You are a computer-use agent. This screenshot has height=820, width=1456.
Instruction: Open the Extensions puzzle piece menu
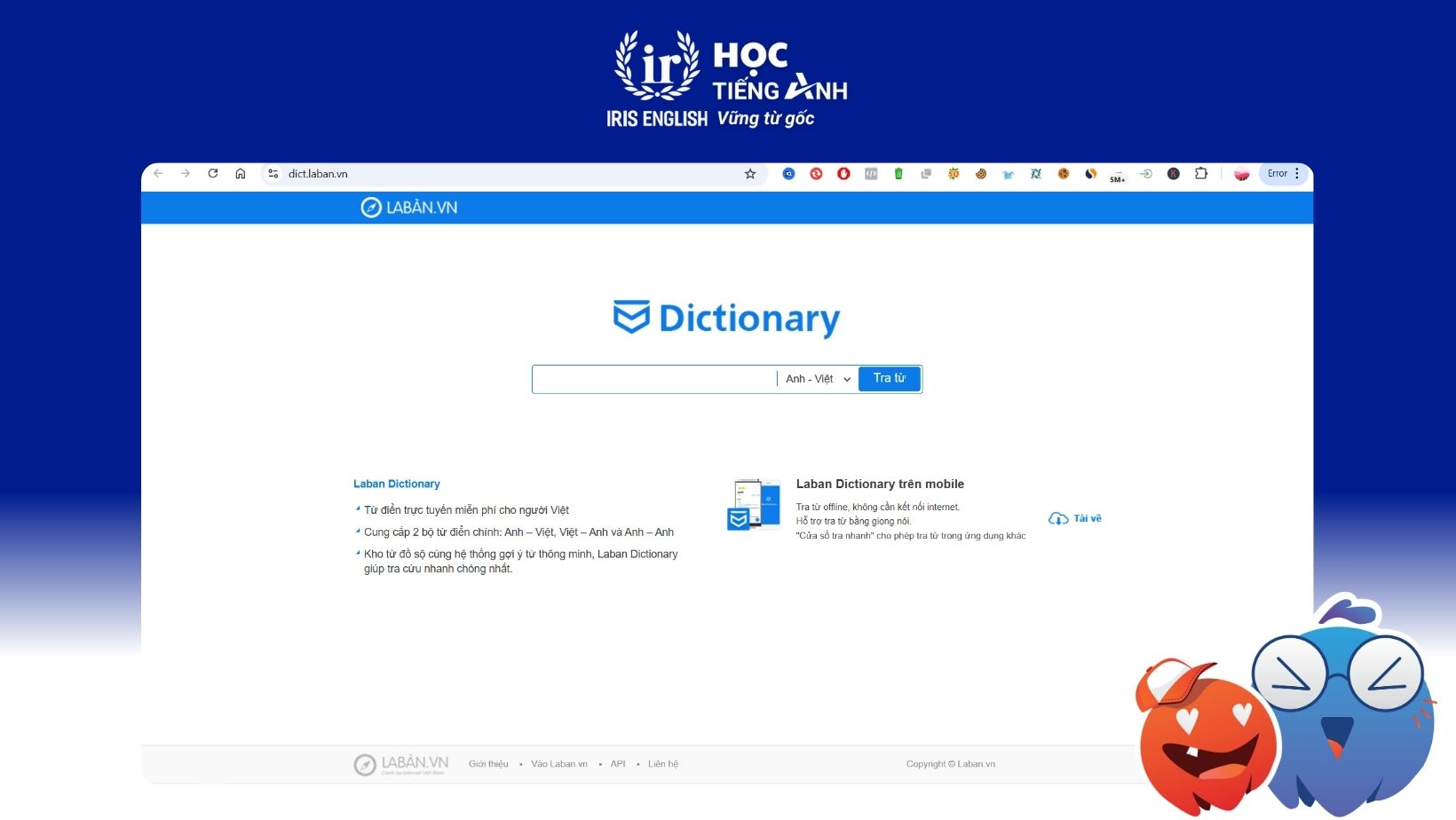point(1201,174)
